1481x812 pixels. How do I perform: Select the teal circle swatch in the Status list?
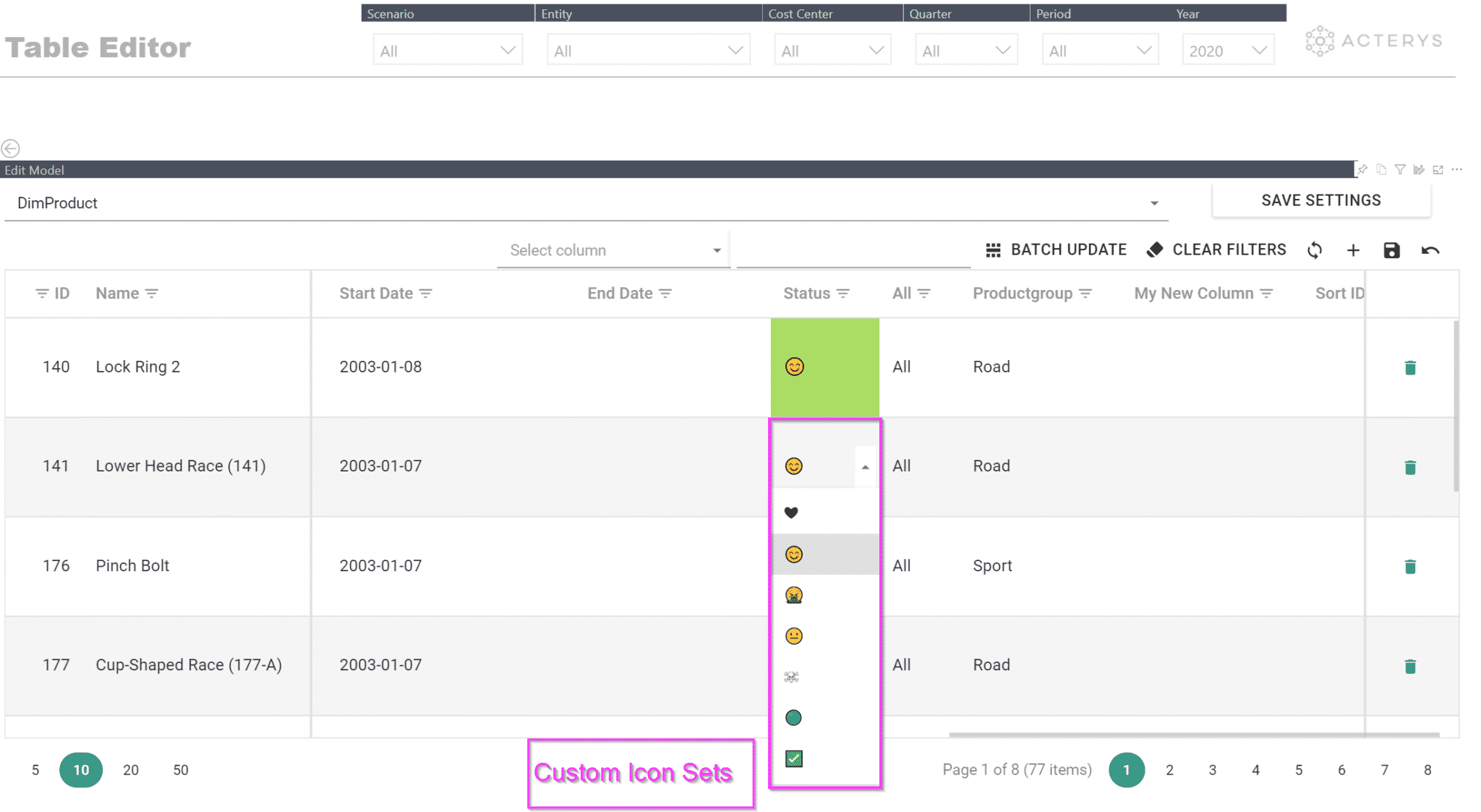point(793,718)
